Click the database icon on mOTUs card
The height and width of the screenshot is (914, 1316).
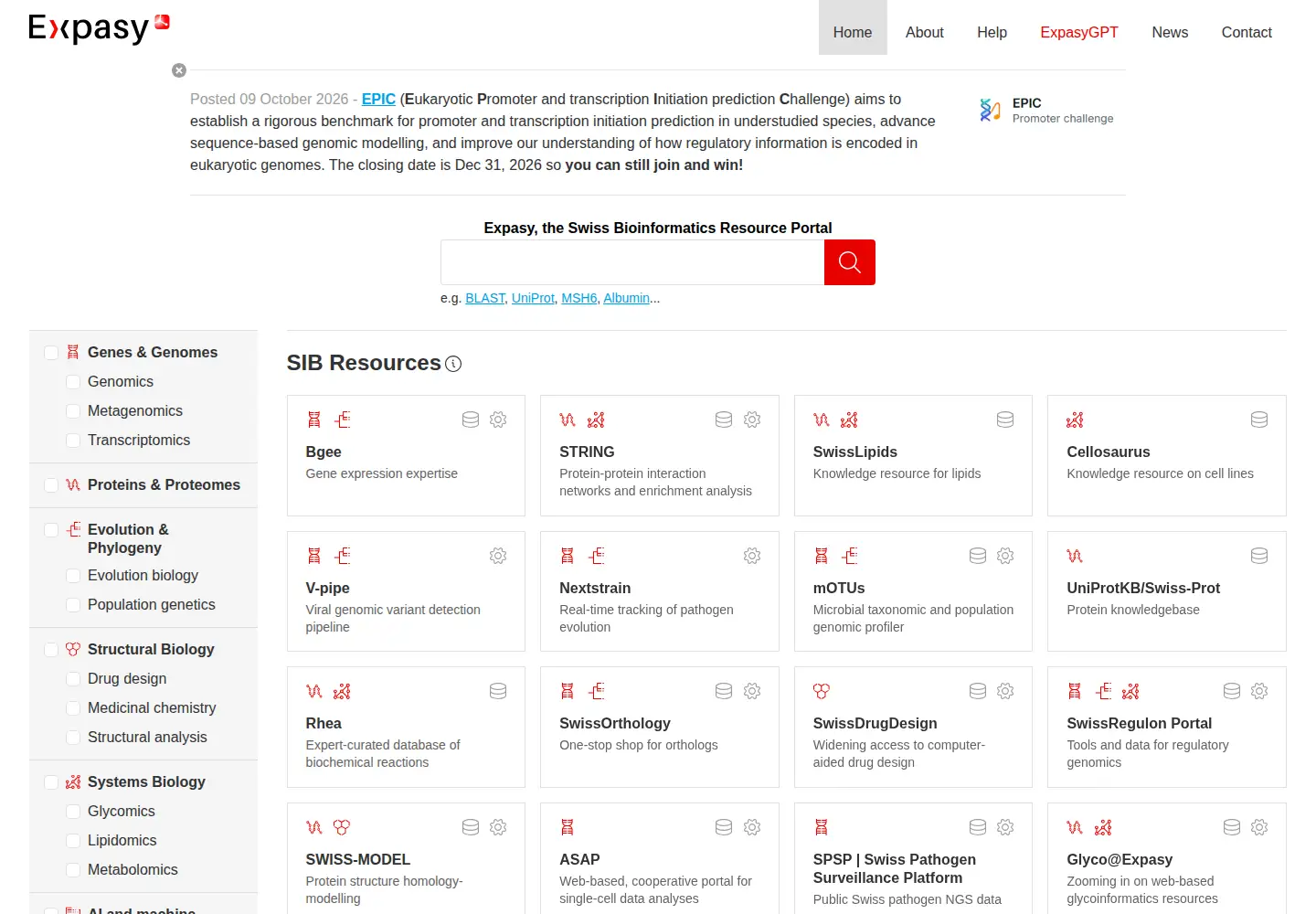point(978,556)
